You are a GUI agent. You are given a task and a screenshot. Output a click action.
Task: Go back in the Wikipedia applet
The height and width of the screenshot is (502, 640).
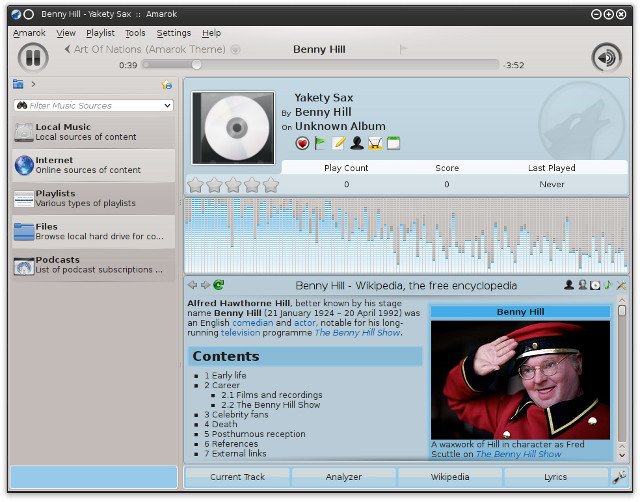(192, 285)
